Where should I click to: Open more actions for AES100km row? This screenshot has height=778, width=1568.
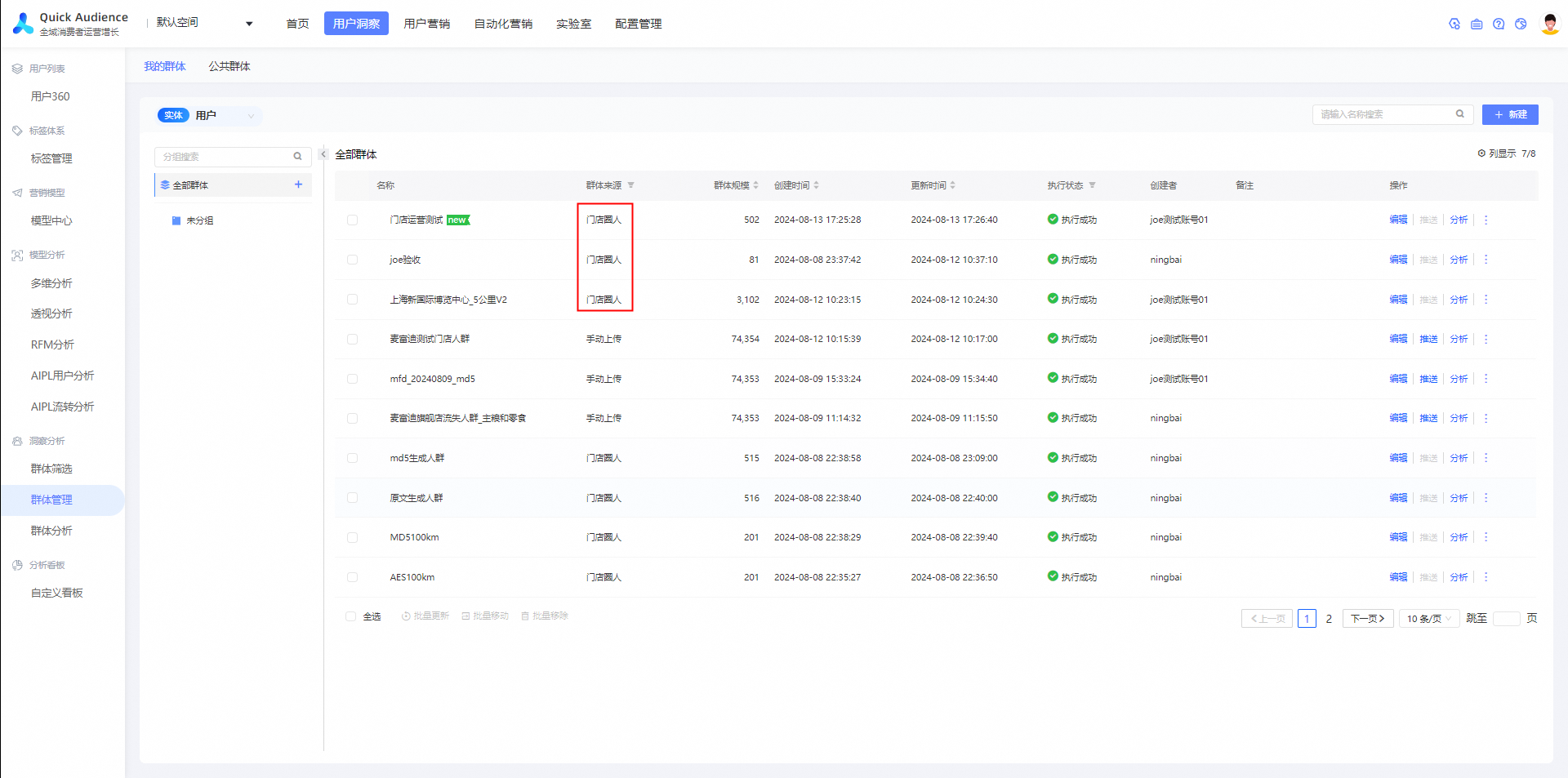(x=1486, y=577)
